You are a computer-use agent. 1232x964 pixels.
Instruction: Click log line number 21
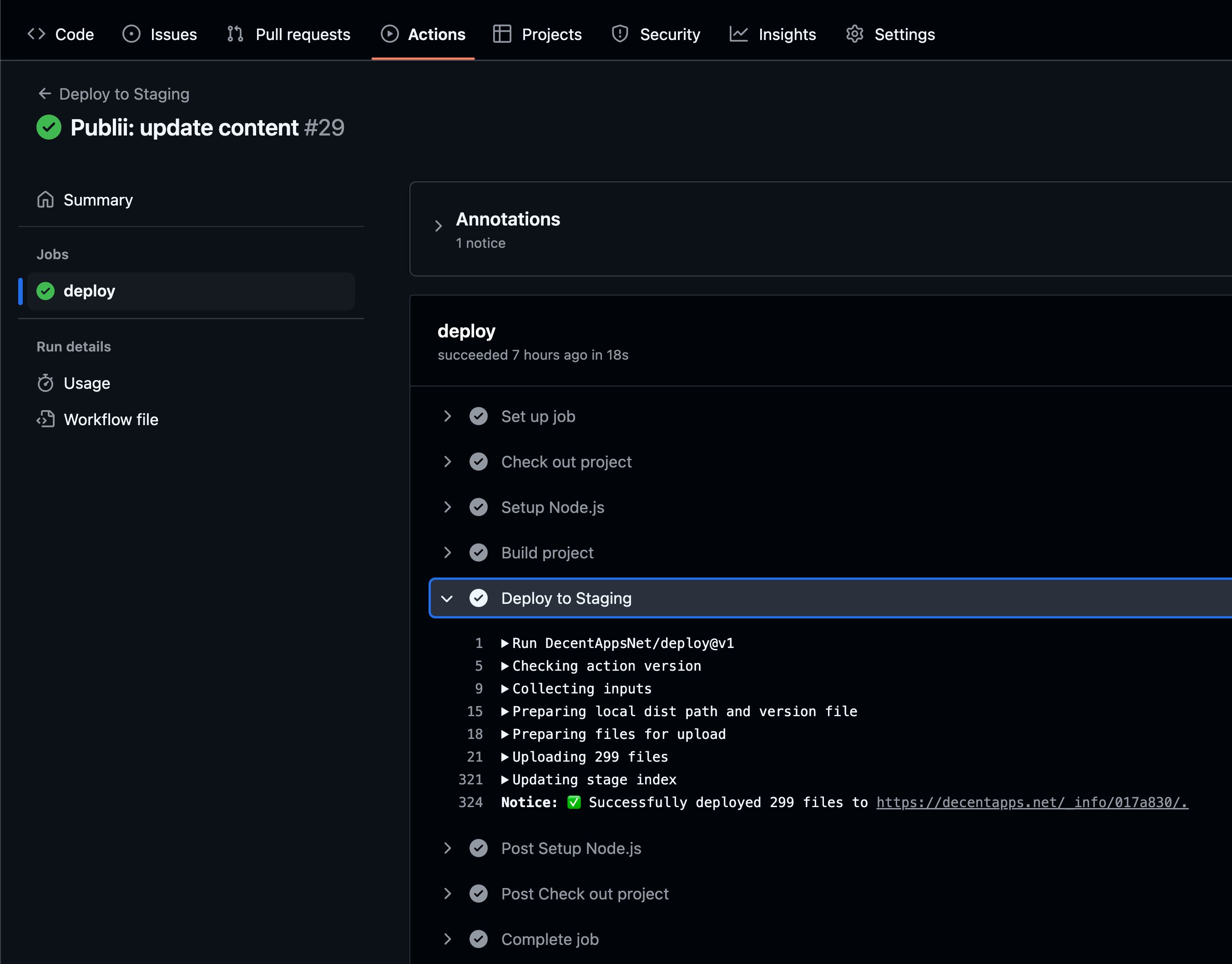tap(475, 757)
